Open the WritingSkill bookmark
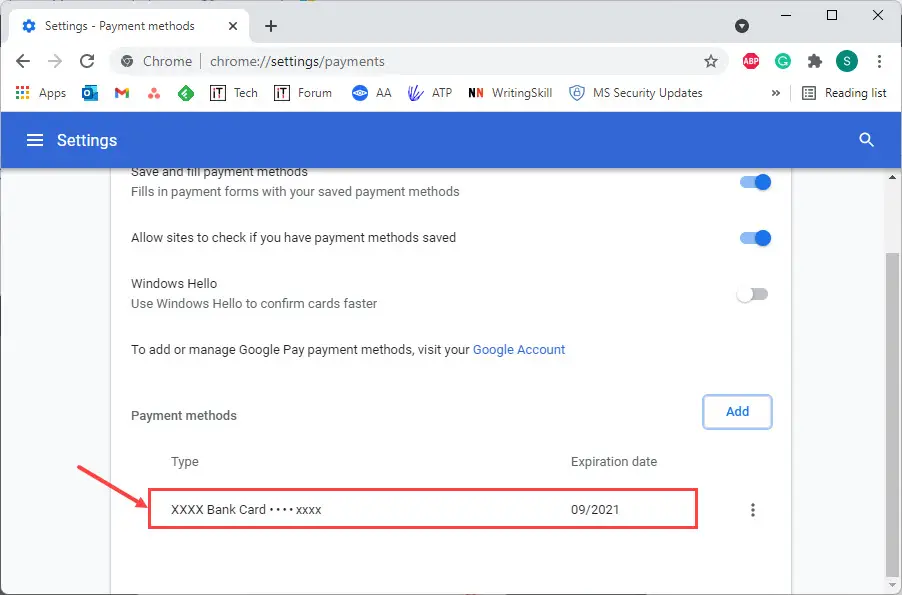902x595 pixels. tap(510, 93)
